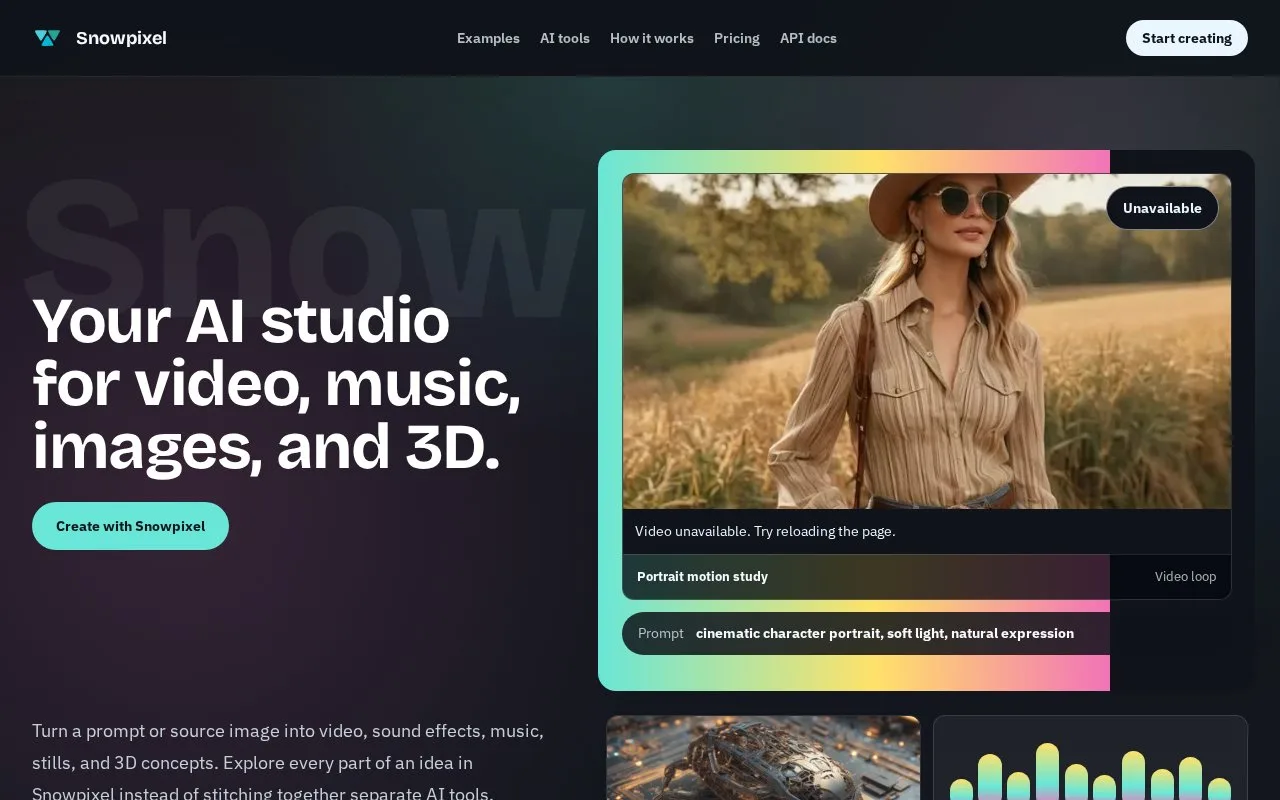Click 'Video unavailable. Try reloading the page.' message
The height and width of the screenshot is (800, 1280).
(x=765, y=531)
